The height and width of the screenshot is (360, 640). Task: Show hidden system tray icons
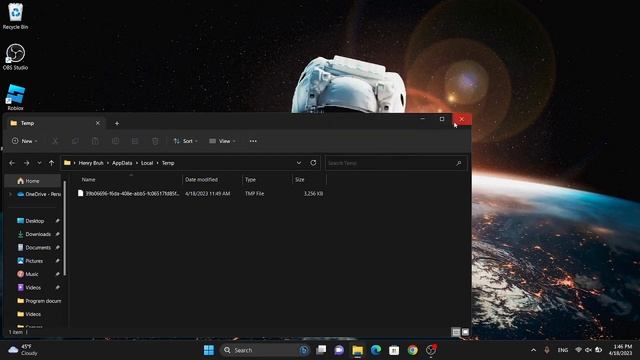(x=533, y=350)
